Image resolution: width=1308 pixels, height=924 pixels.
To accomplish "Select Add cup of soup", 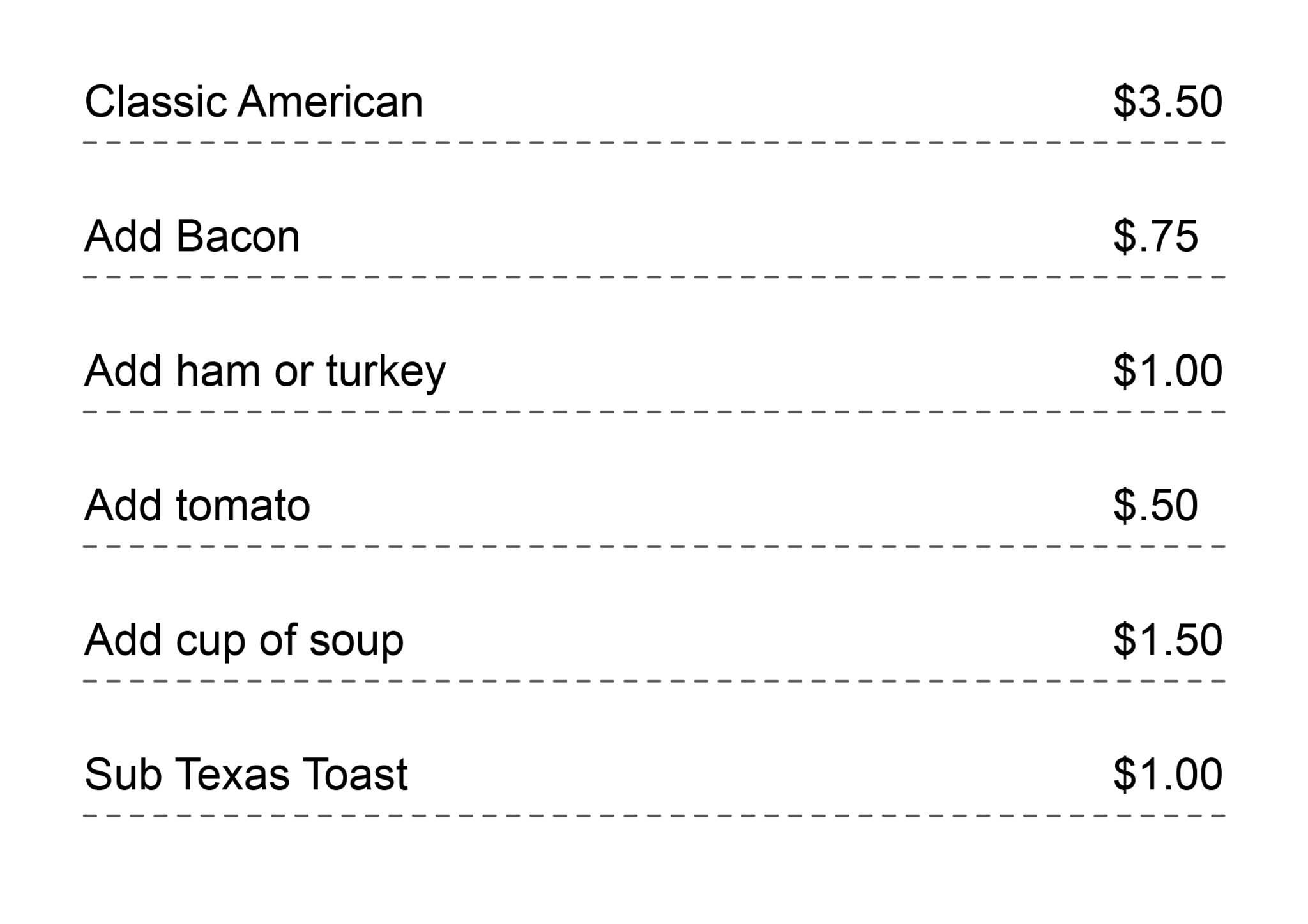I will 244,640.
